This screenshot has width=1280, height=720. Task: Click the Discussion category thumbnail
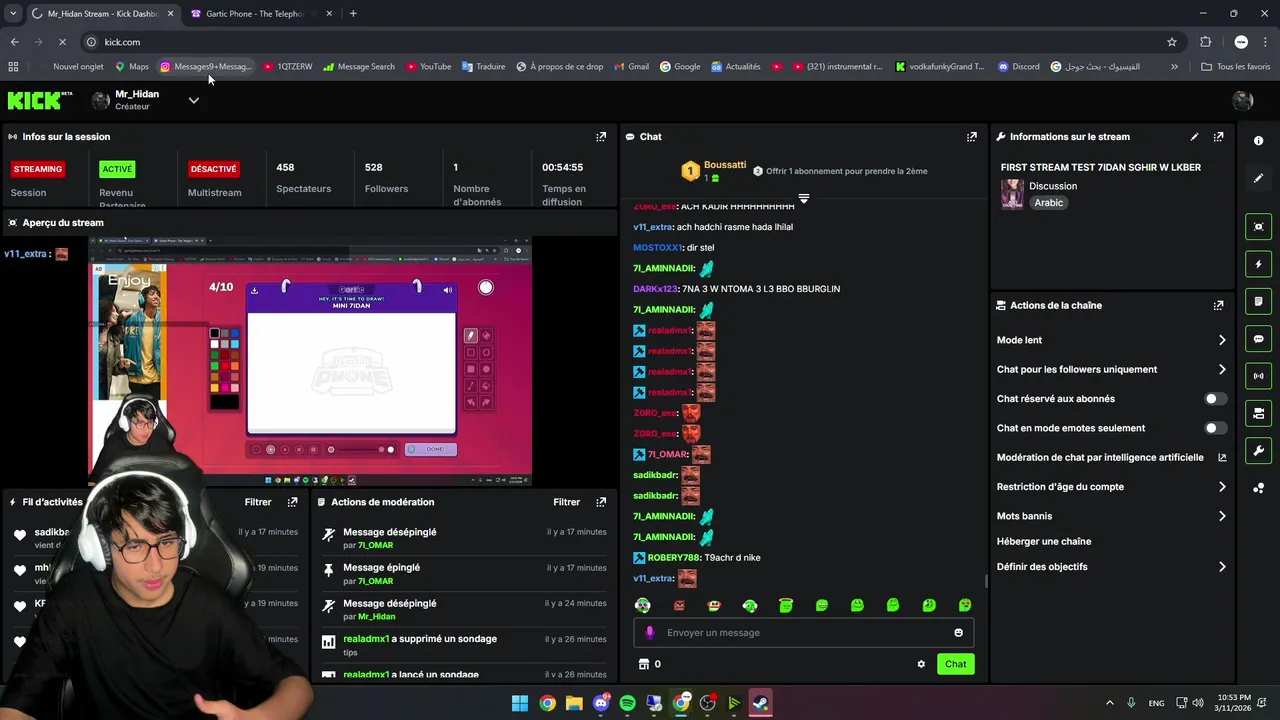click(x=1012, y=194)
